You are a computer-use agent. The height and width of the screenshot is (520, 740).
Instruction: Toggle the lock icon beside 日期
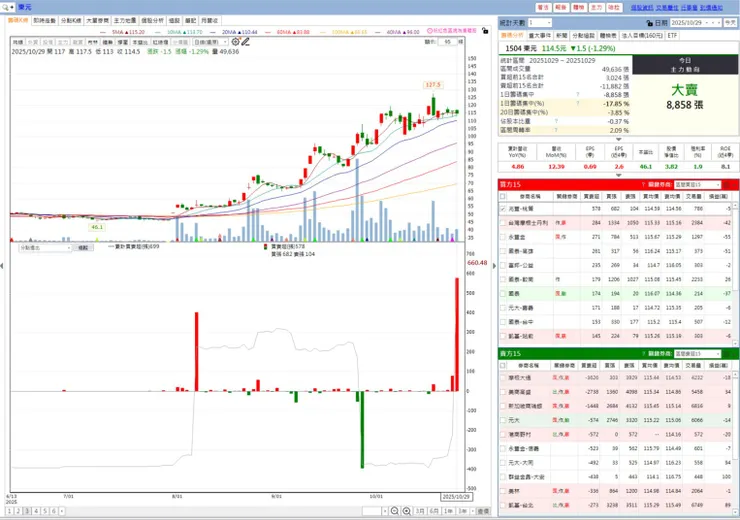pyautogui.click(x=649, y=23)
